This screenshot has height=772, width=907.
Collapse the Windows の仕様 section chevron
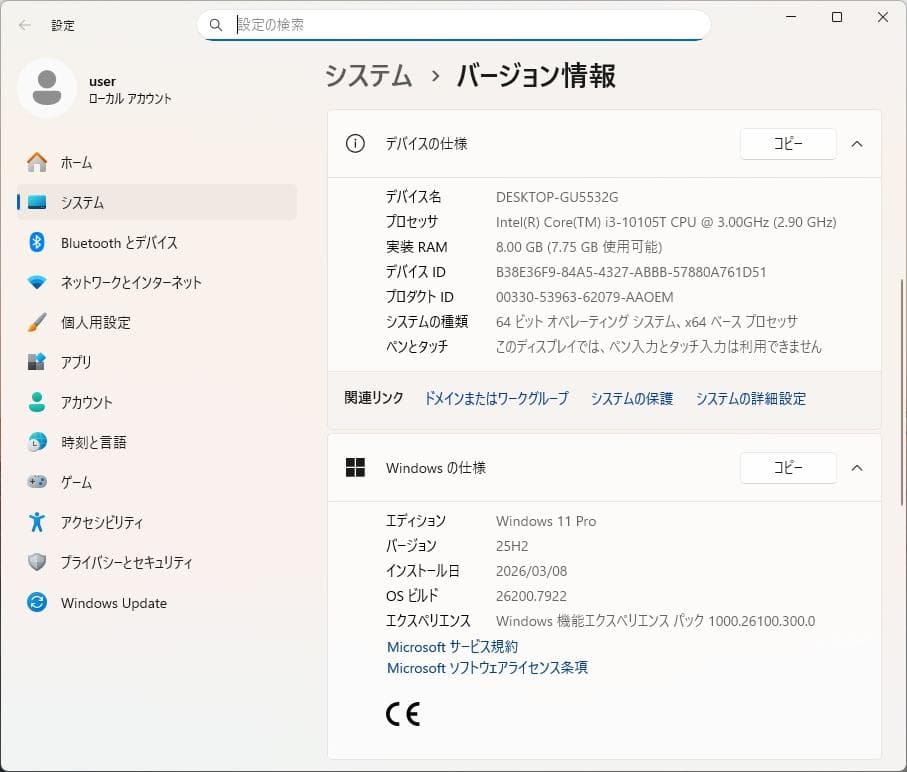[x=857, y=467]
